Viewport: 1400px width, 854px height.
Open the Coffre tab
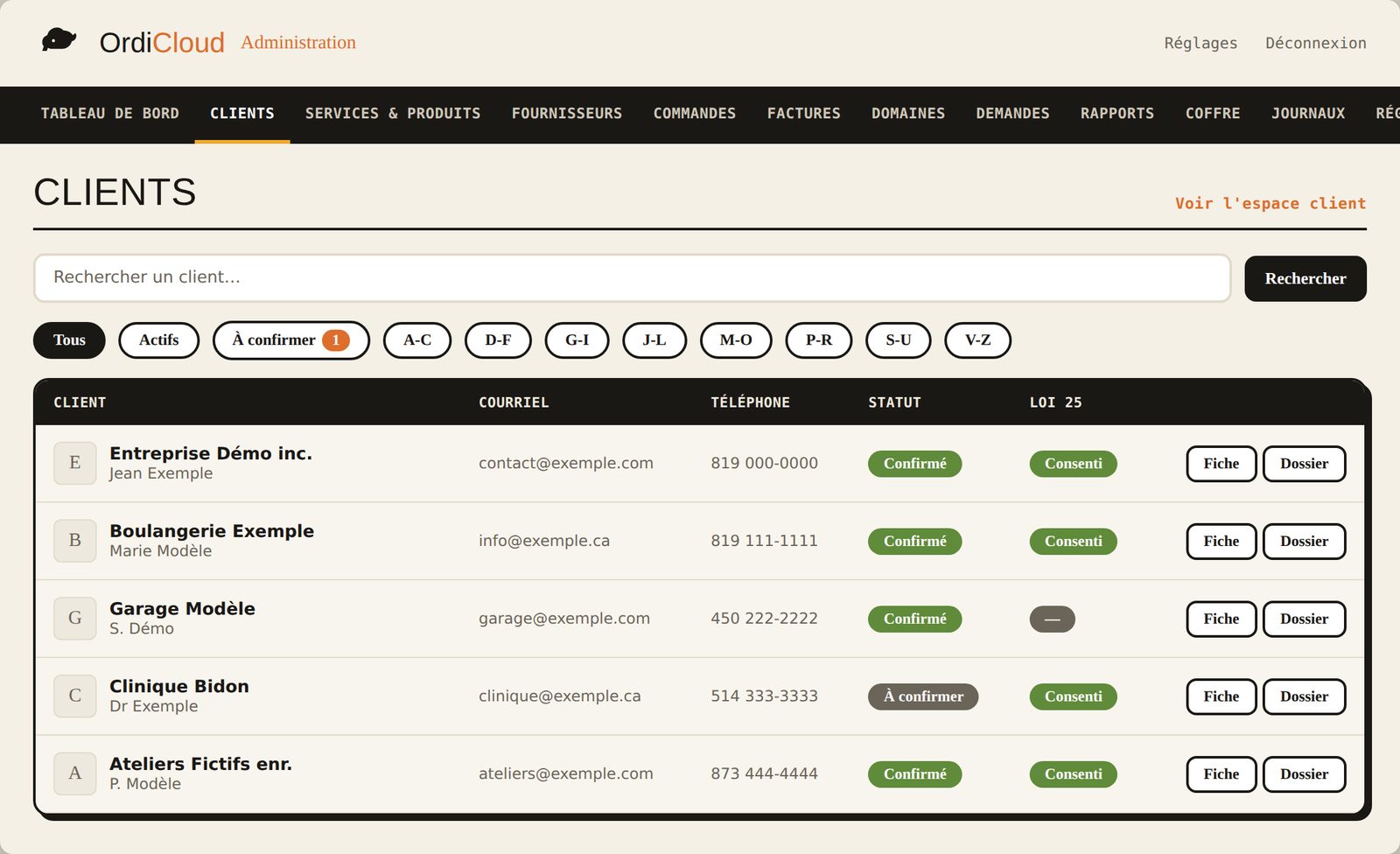click(1213, 114)
